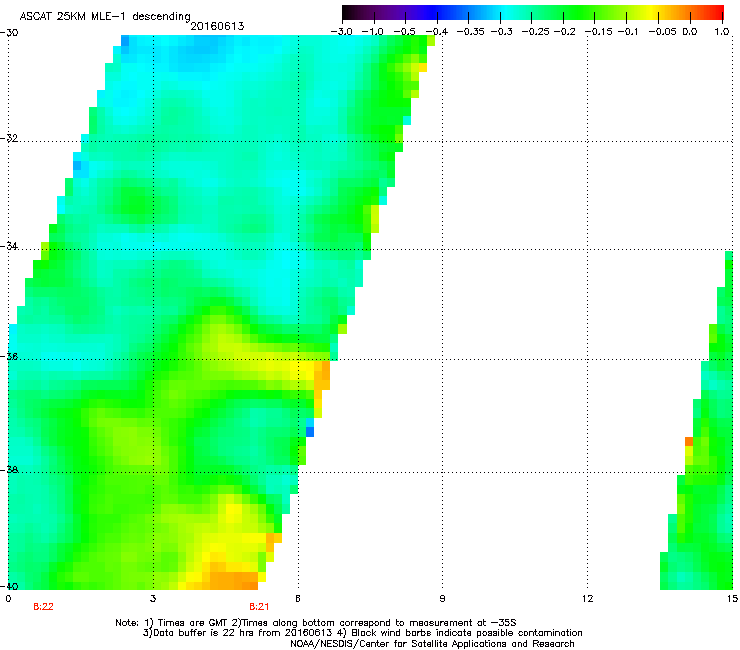Click the NOAA/NESDIS credit line
This screenshot has width=740, height=650.
pyautogui.click(x=432, y=644)
